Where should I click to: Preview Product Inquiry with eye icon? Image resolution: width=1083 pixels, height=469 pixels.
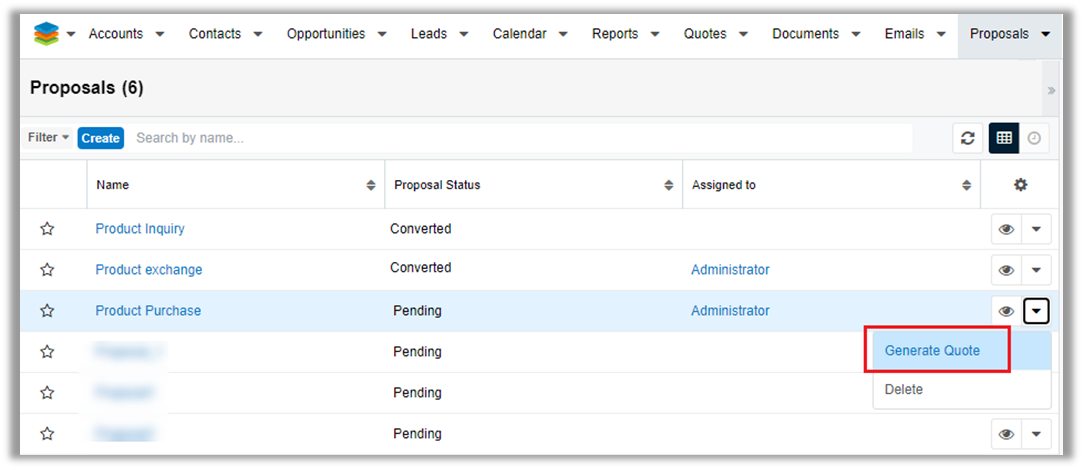(x=1006, y=229)
